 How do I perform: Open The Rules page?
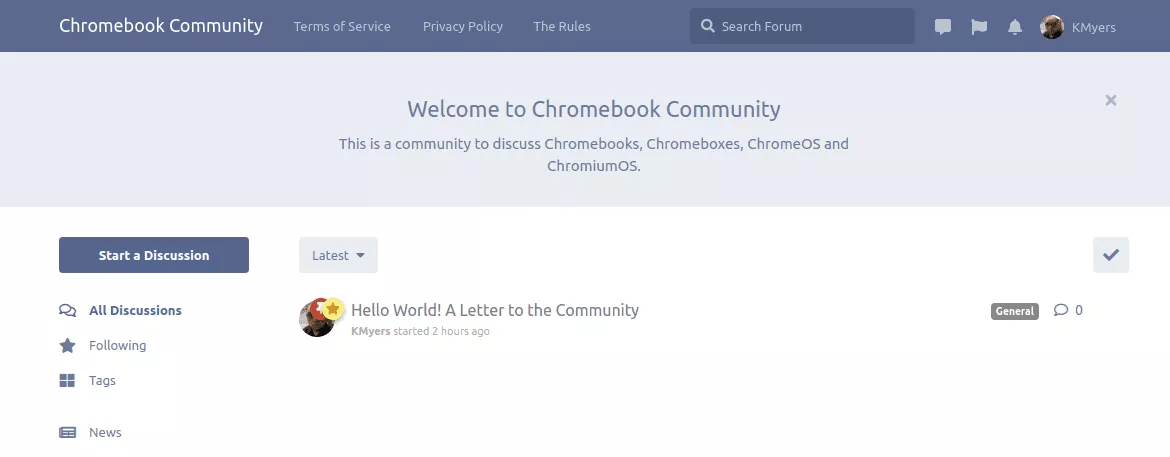[562, 27]
